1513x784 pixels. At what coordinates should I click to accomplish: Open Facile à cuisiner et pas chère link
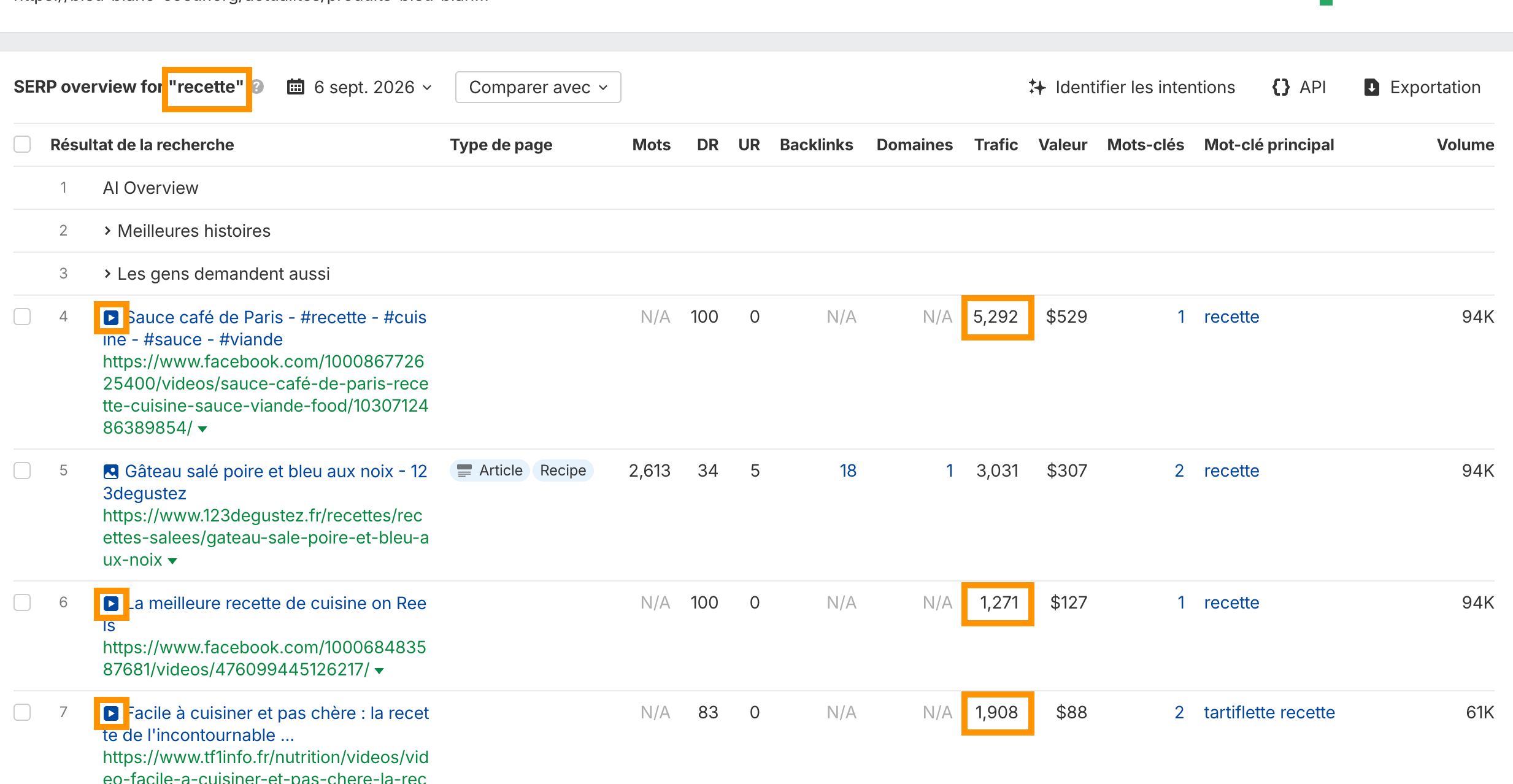pos(266,724)
